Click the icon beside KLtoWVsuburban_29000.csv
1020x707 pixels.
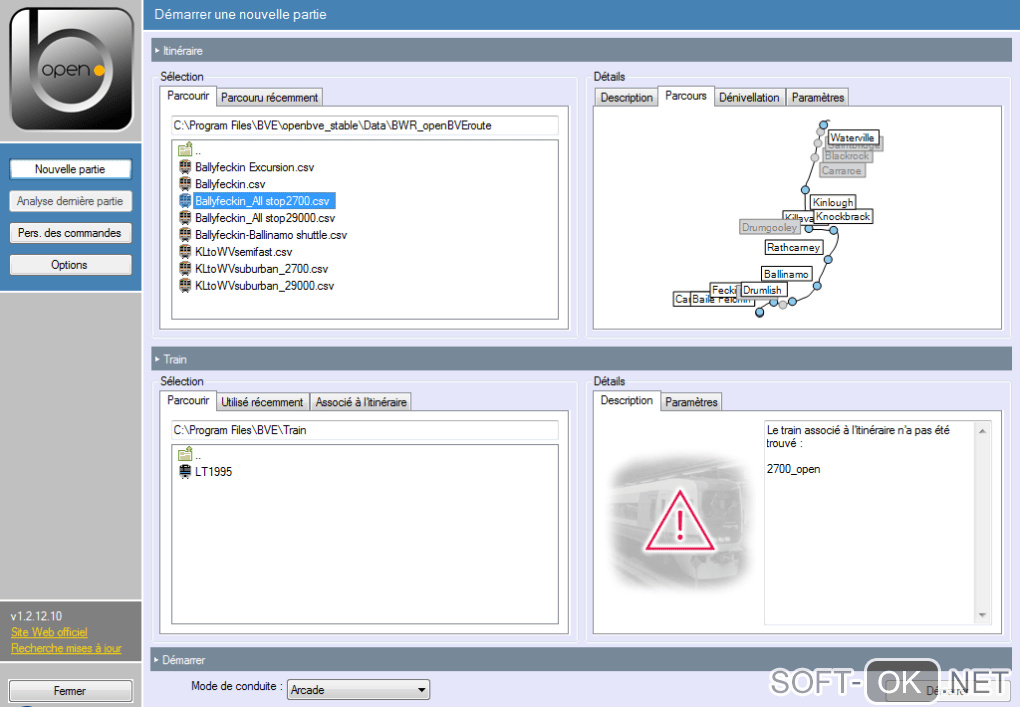coord(185,285)
